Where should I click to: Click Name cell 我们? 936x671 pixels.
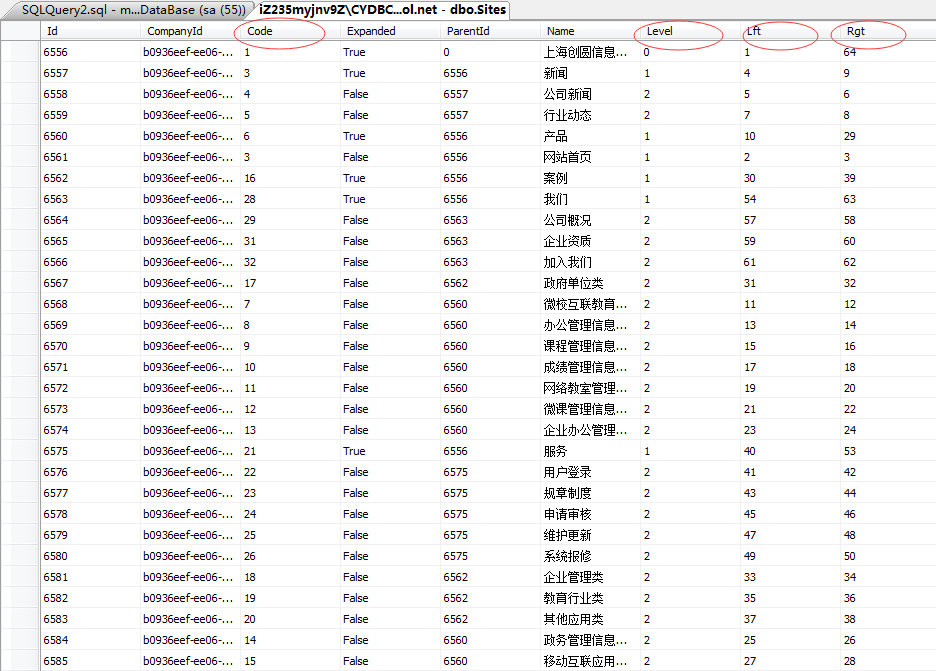(x=590, y=199)
